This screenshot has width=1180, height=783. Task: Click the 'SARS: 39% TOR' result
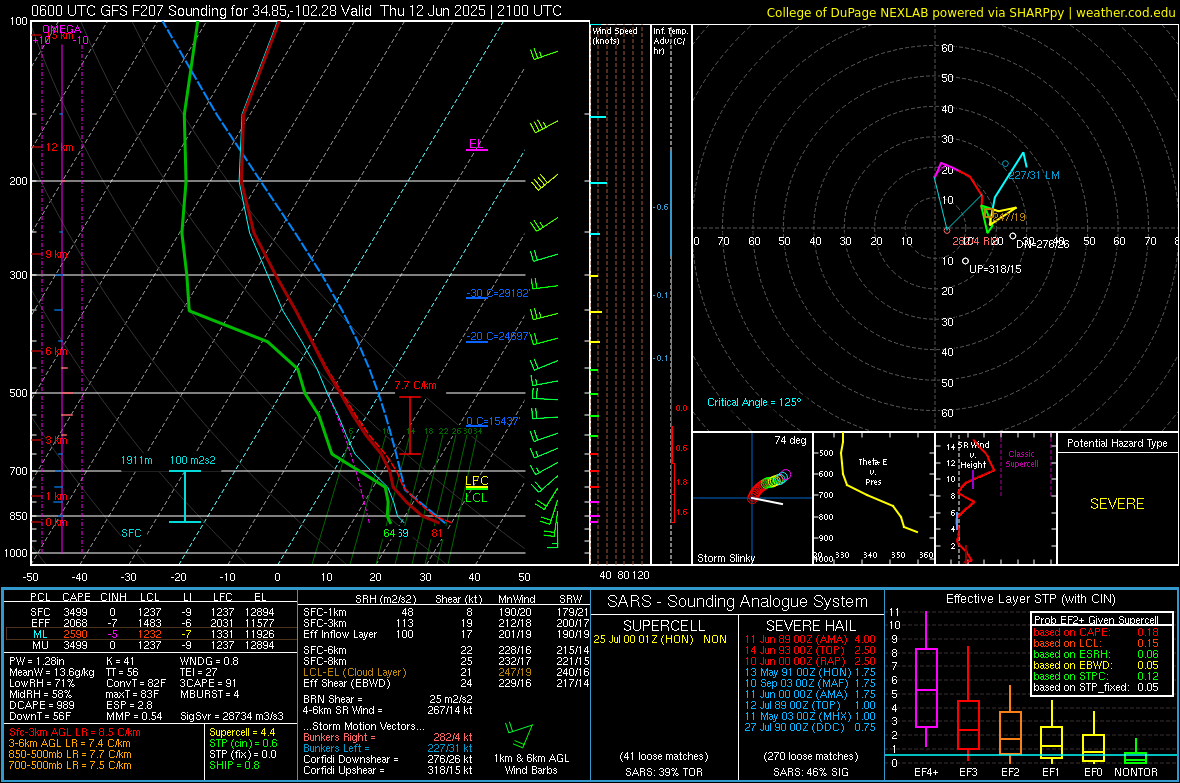coord(663,772)
